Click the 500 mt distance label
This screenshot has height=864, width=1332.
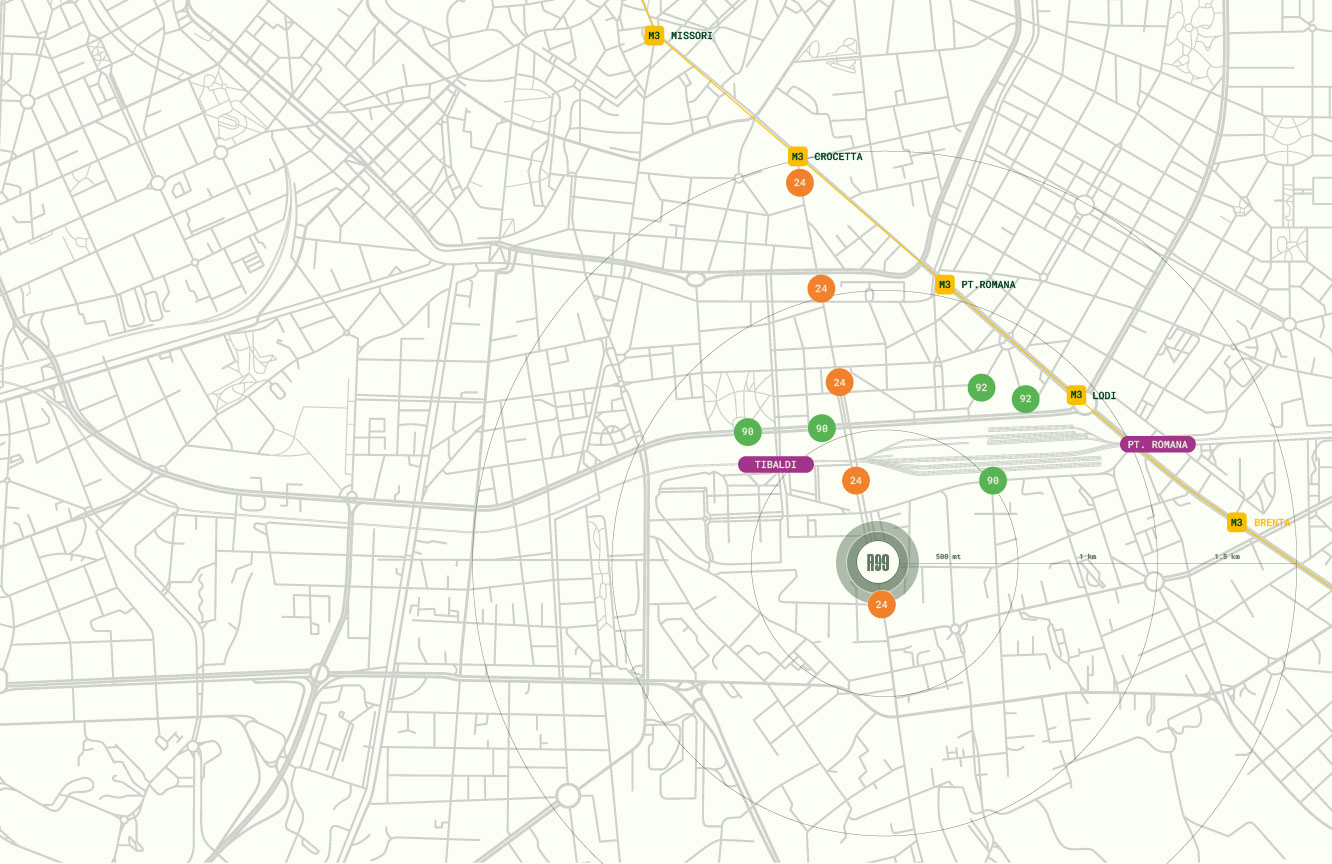coord(948,556)
